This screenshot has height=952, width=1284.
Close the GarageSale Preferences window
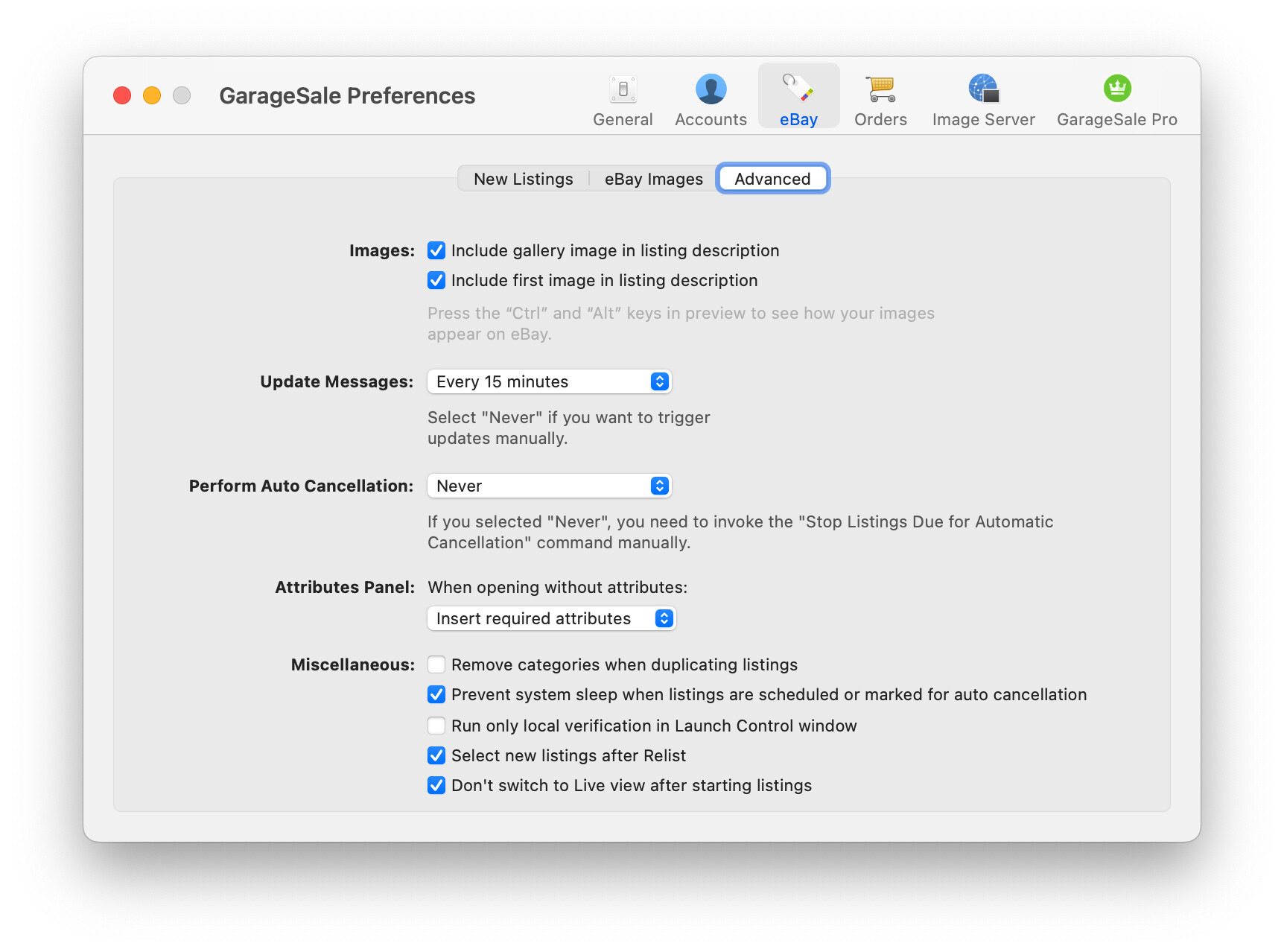122,95
